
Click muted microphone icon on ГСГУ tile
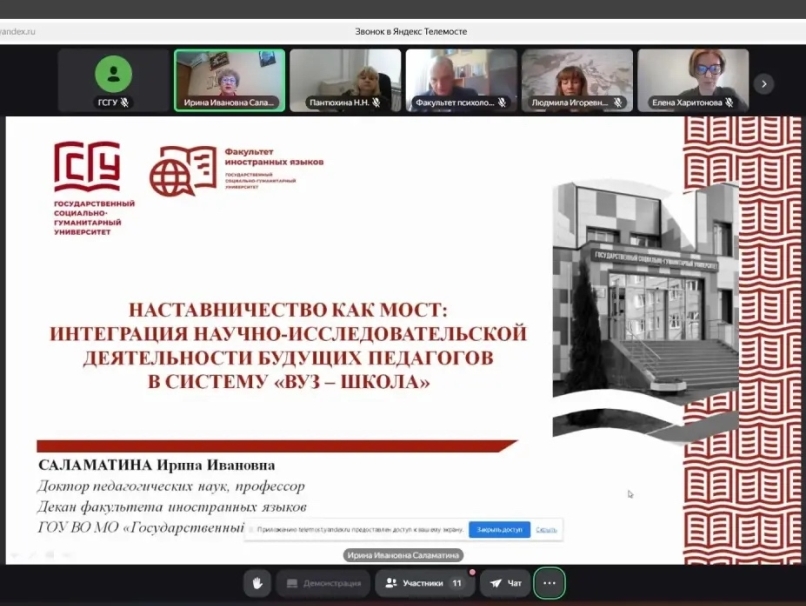(x=125, y=102)
